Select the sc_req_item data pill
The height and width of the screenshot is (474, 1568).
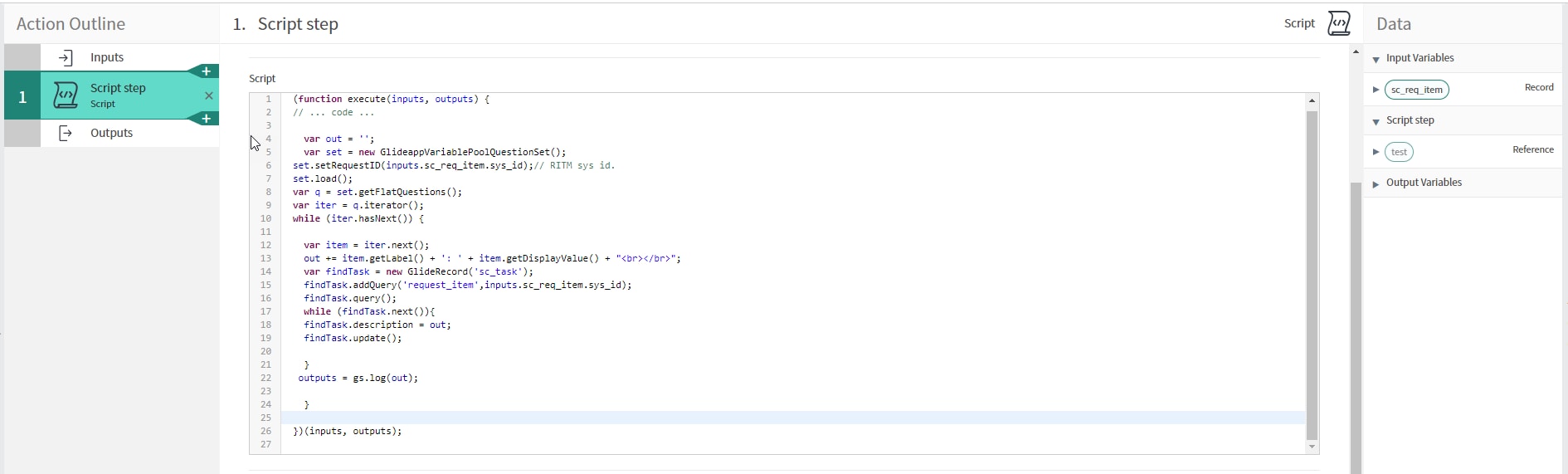click(x=1417, y=90)
